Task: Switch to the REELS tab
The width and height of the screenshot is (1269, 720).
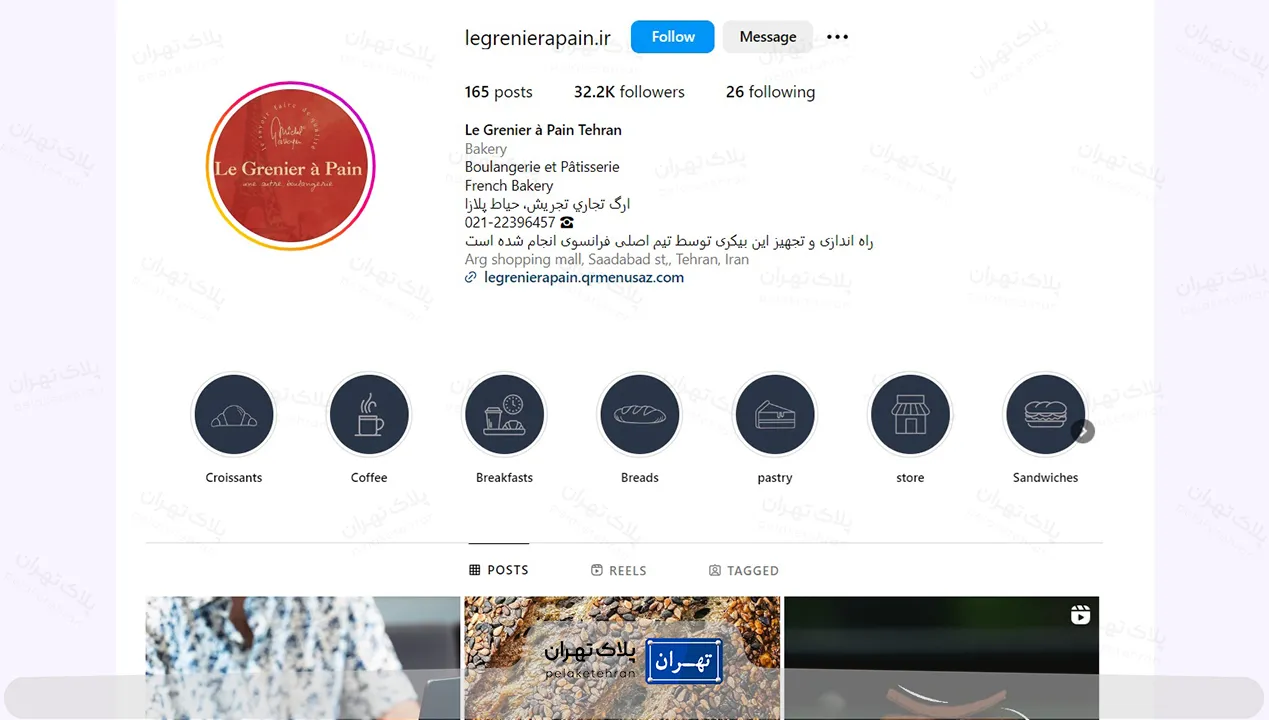Action: (x=619, y=570)
